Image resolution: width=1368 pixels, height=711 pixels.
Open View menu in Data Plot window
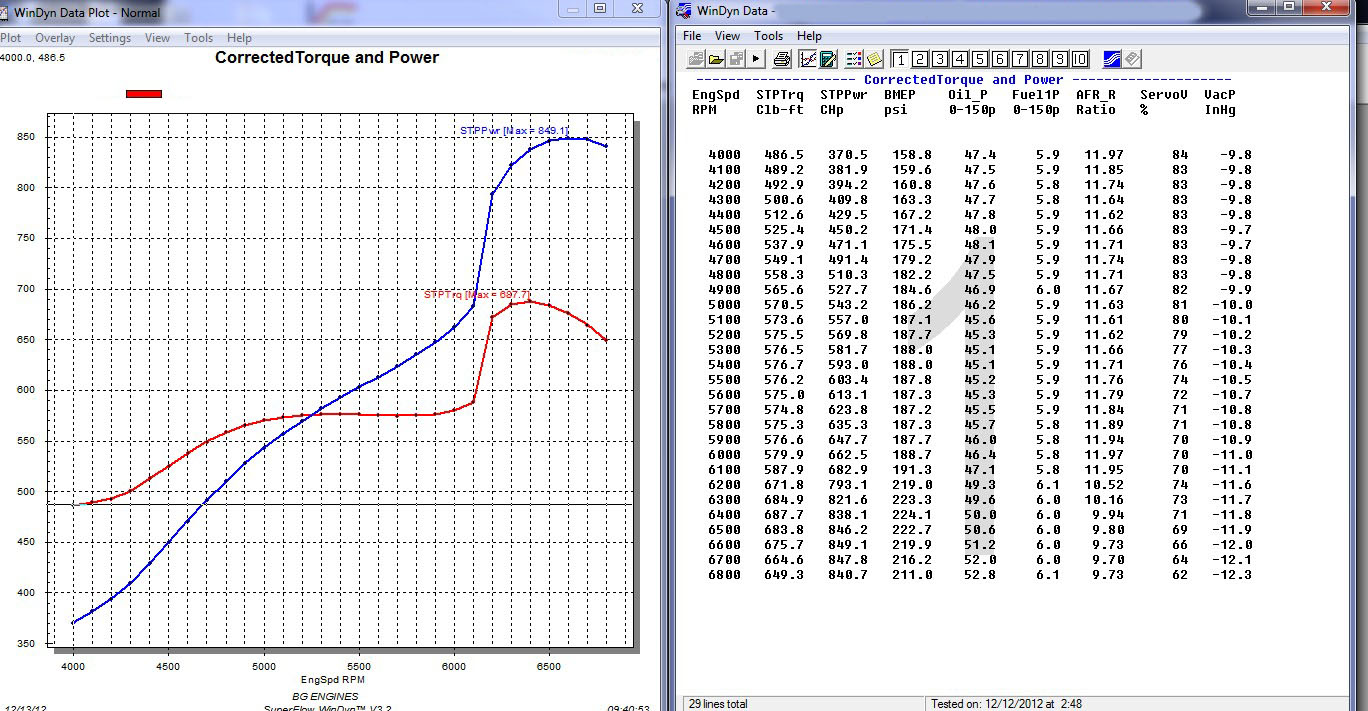pos(158,38)
